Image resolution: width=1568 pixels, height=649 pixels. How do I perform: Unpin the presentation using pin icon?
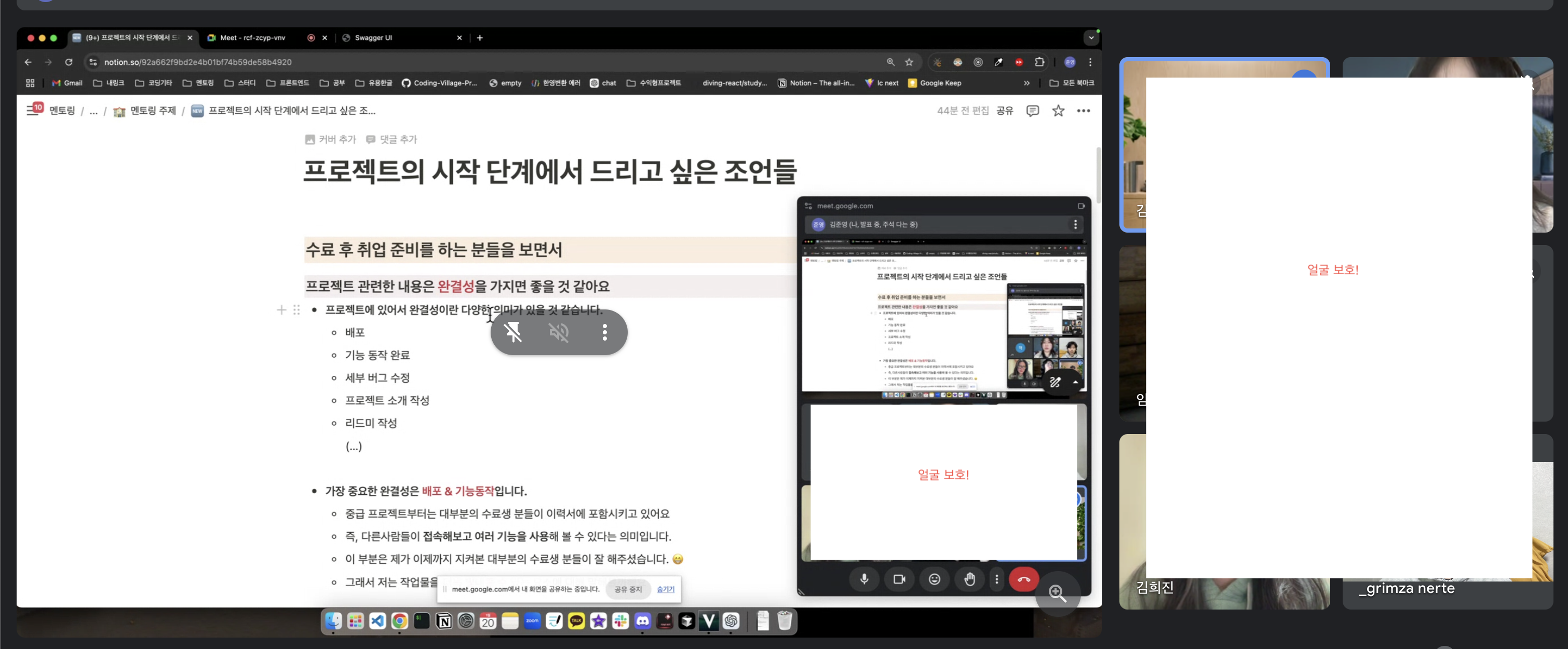point(512,332)
